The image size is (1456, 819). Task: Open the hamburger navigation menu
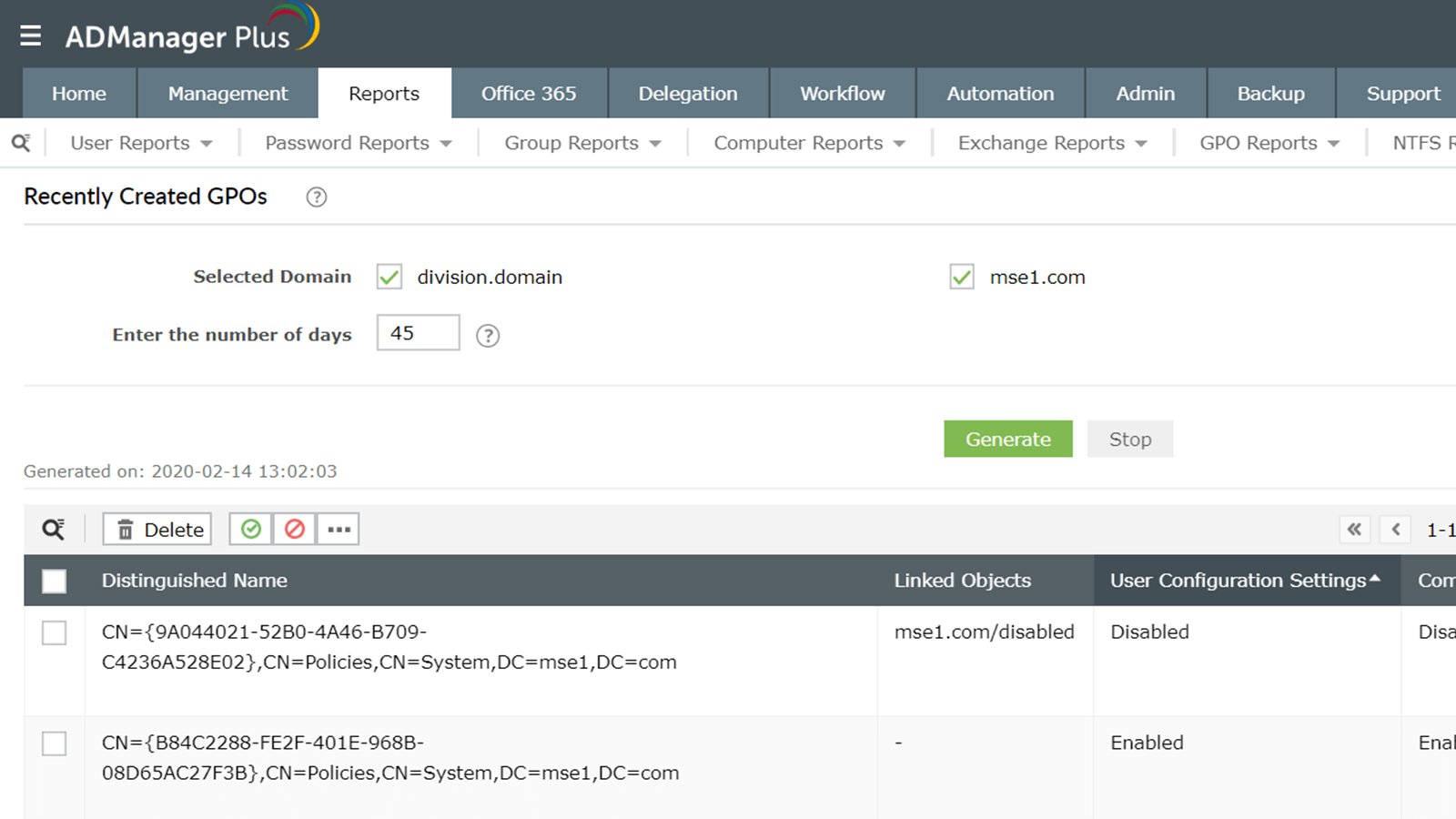coord(31,35)
